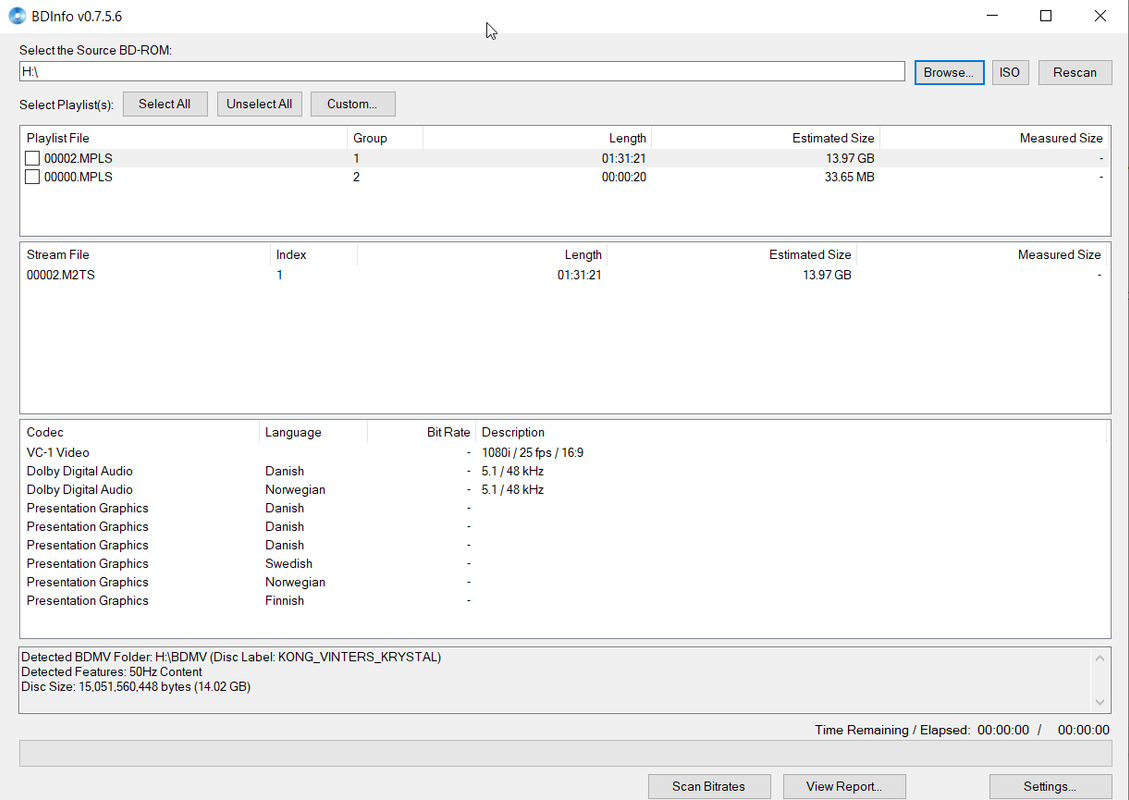Click the 1080i / 25 fps / 16:9 description

pyautogui.click(x=532, y=453)
